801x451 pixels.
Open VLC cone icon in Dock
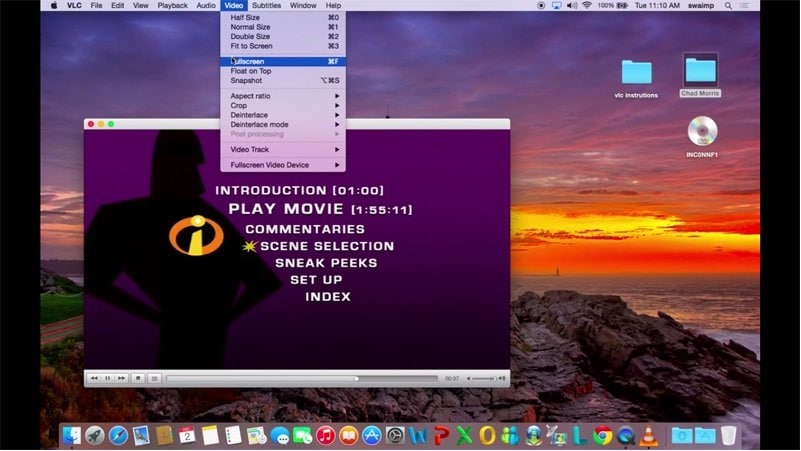tap(649, 436)
